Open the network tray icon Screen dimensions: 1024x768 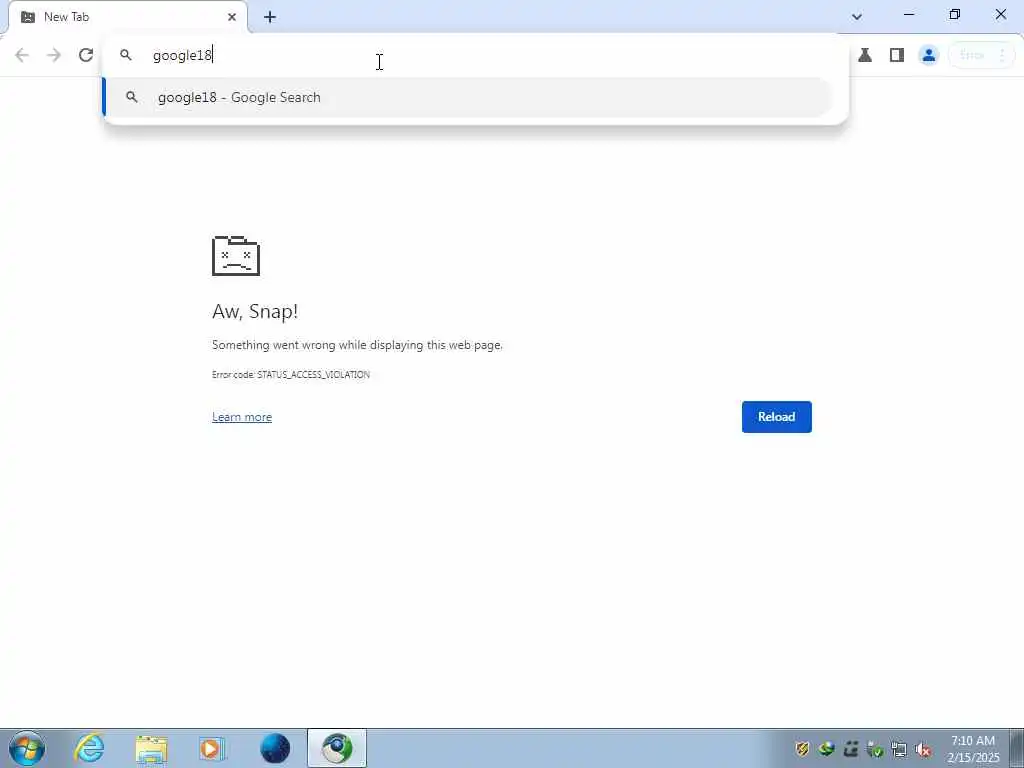[899, 749]
